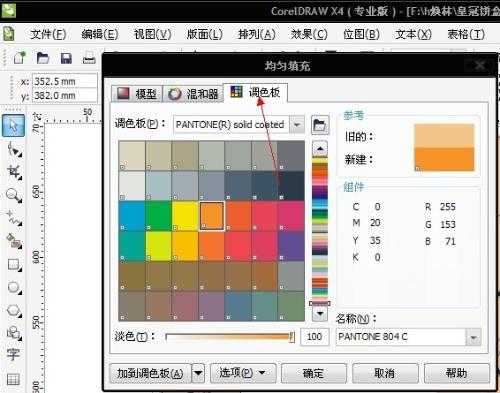Open the 编辑(E) menu
The width and height of the screenshot is (500, 393).
click(x=100, y=34)
